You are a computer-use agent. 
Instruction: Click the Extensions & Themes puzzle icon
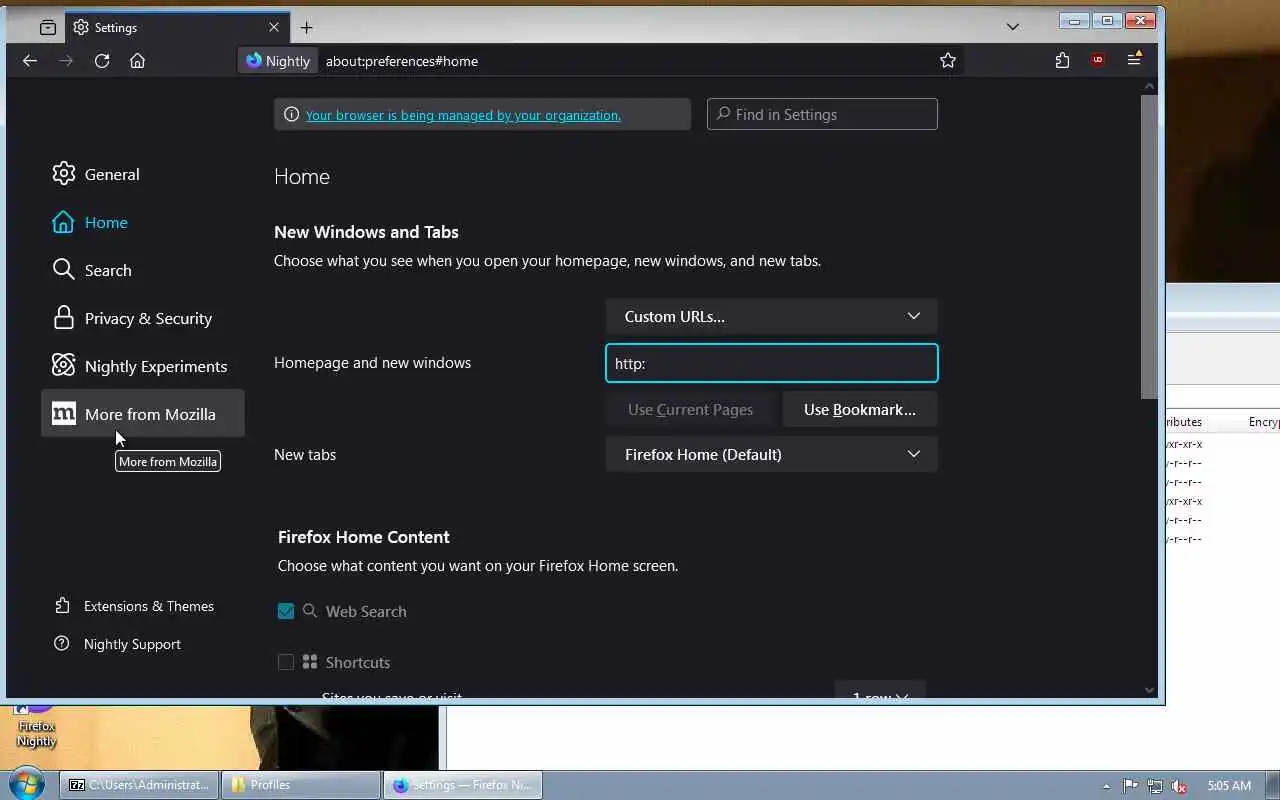click(x=62, y=606)
